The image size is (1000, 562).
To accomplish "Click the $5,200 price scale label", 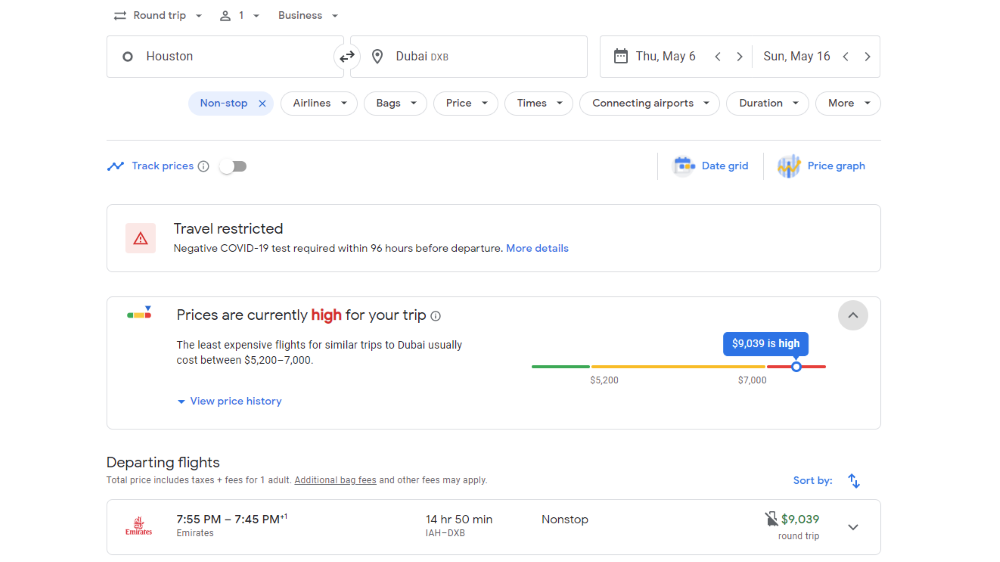I will coord(604,380).
